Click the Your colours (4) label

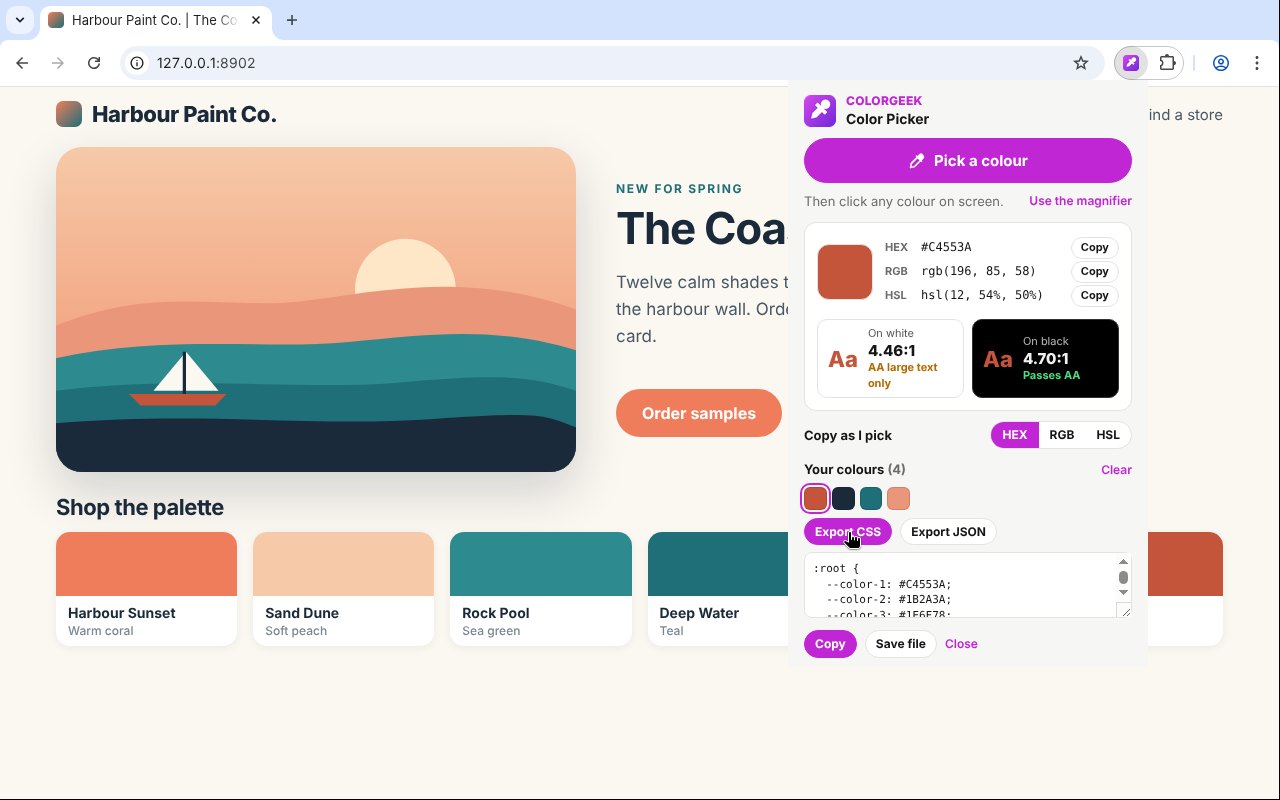pyautogui.click(x=855, y=469)
